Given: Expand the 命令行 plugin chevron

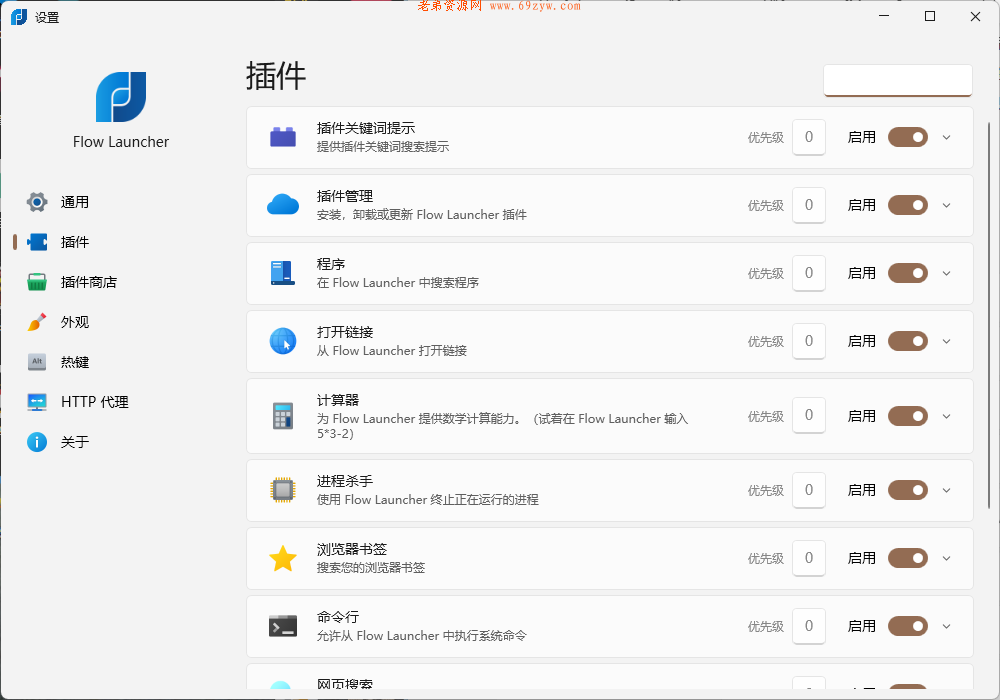Looking at the screenshot, I should [x=946, y=627].
